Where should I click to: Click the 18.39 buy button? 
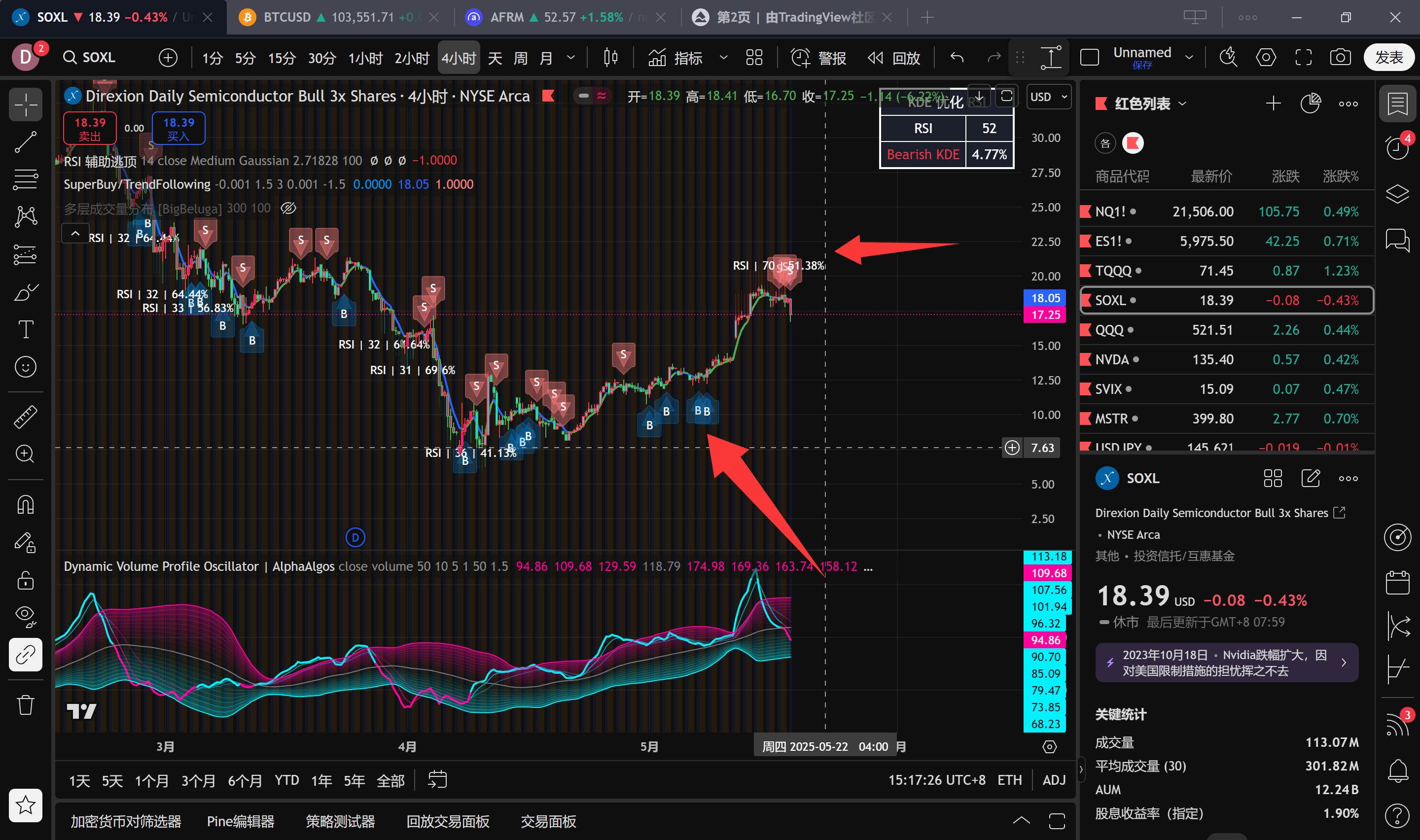[179, 129]
